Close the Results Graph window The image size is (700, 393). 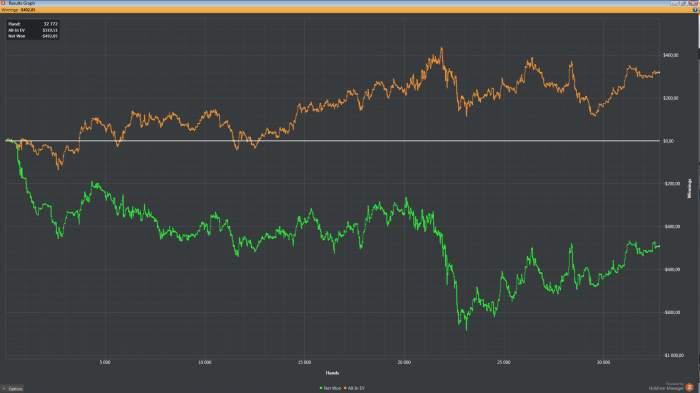[x=693, y=3]
